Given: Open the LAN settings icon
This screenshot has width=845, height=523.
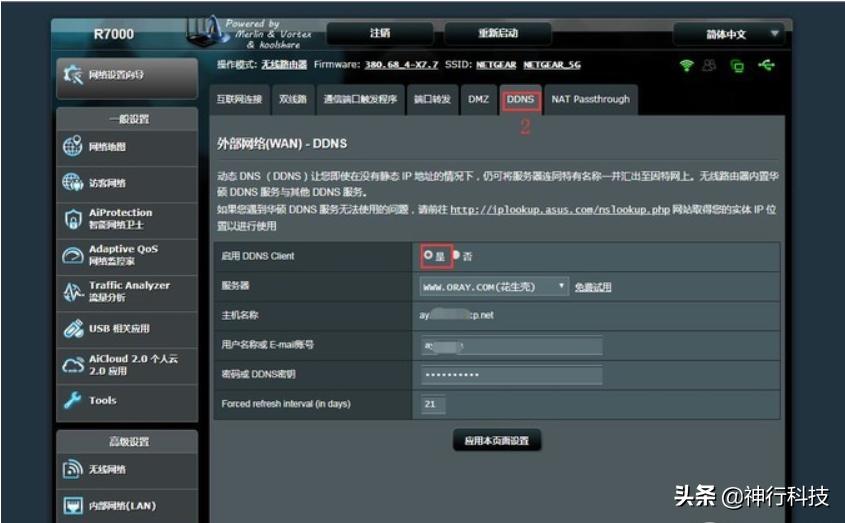Looking at the screenshot, I should tap(73, 505).
